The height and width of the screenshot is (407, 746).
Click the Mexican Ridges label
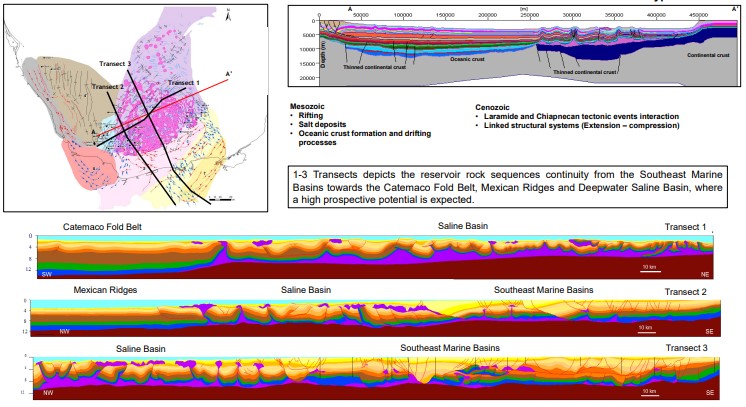[x=105, y=290]
